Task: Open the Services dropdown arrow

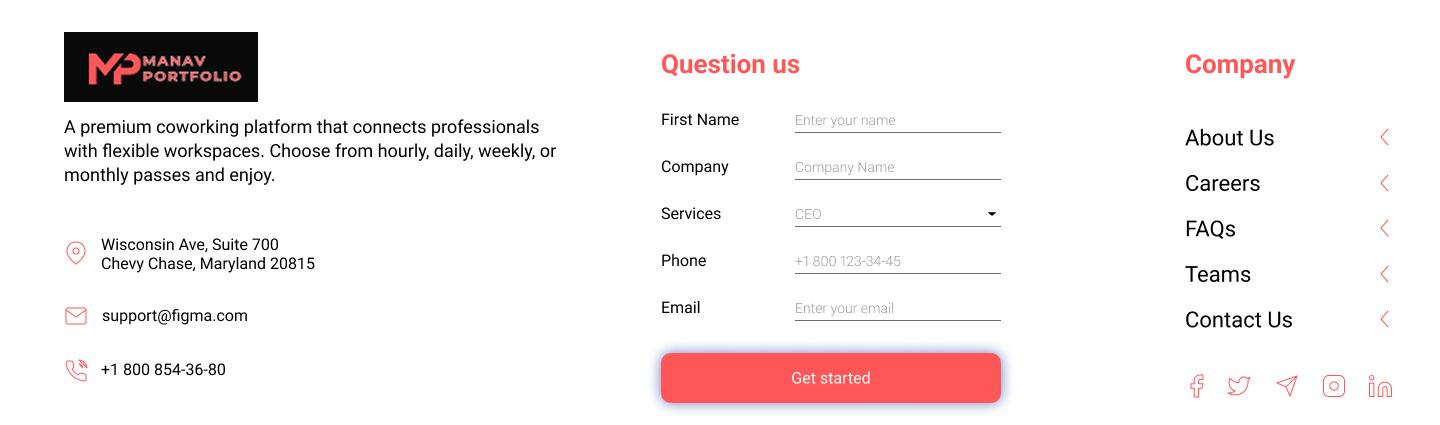Action: pyautogui.click(x=992, y=214)
